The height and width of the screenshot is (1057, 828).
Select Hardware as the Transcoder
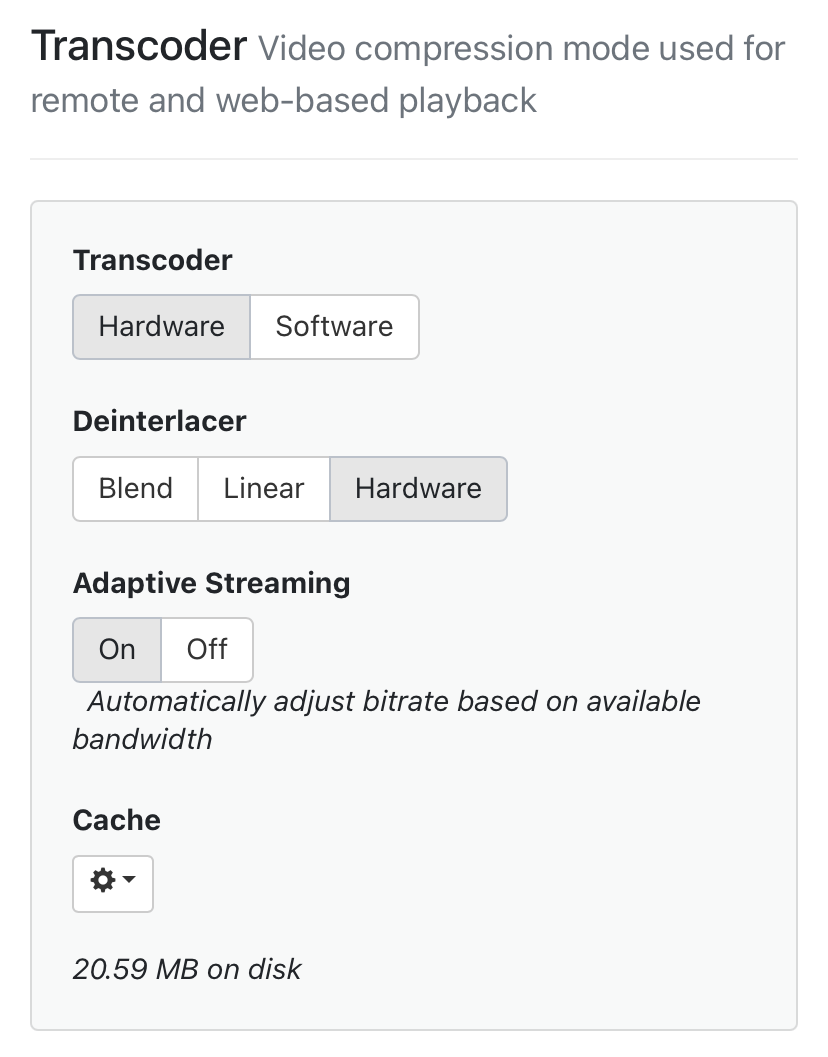pyautogui.click(x=161, y=327)
